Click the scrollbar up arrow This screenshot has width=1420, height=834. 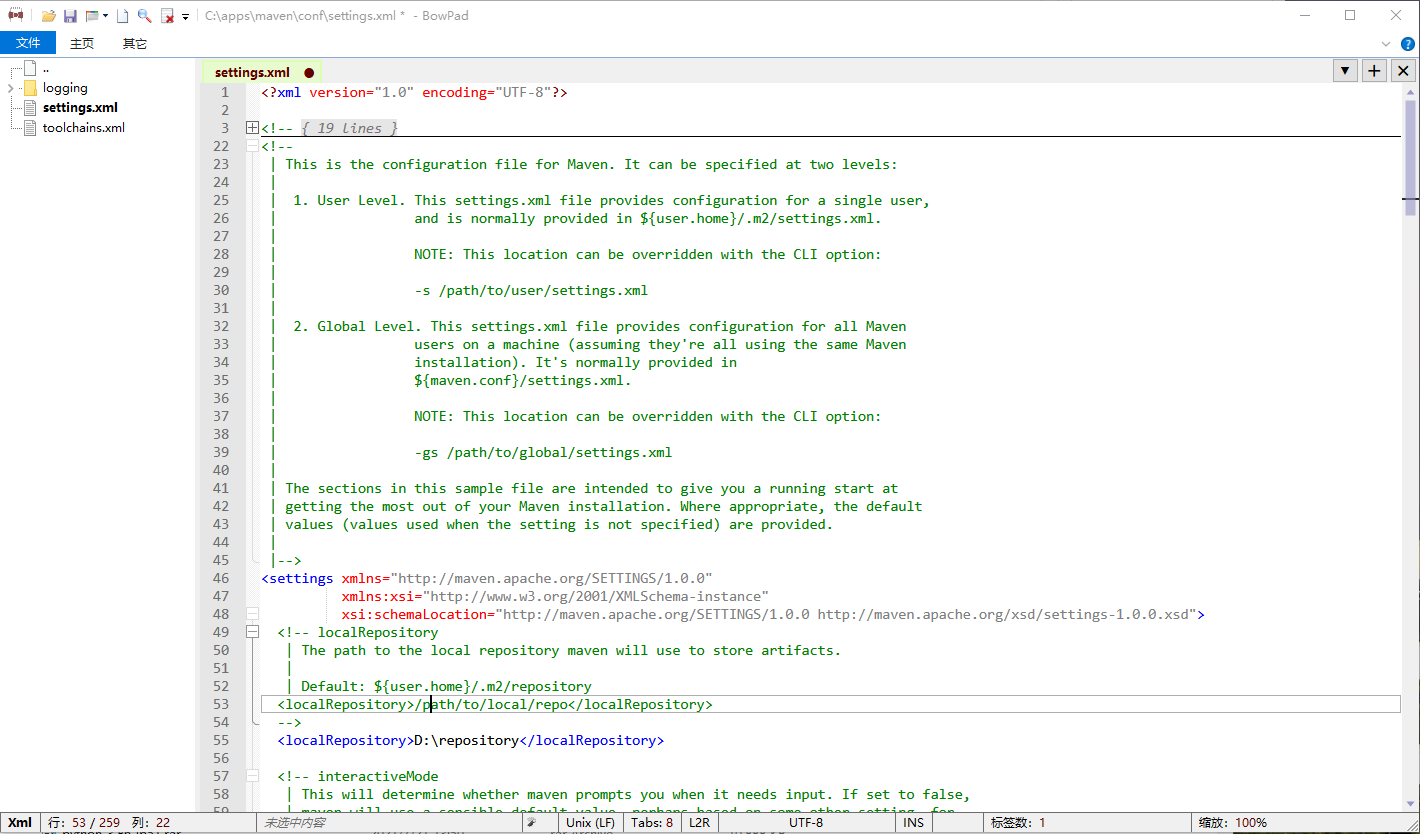1410,91
